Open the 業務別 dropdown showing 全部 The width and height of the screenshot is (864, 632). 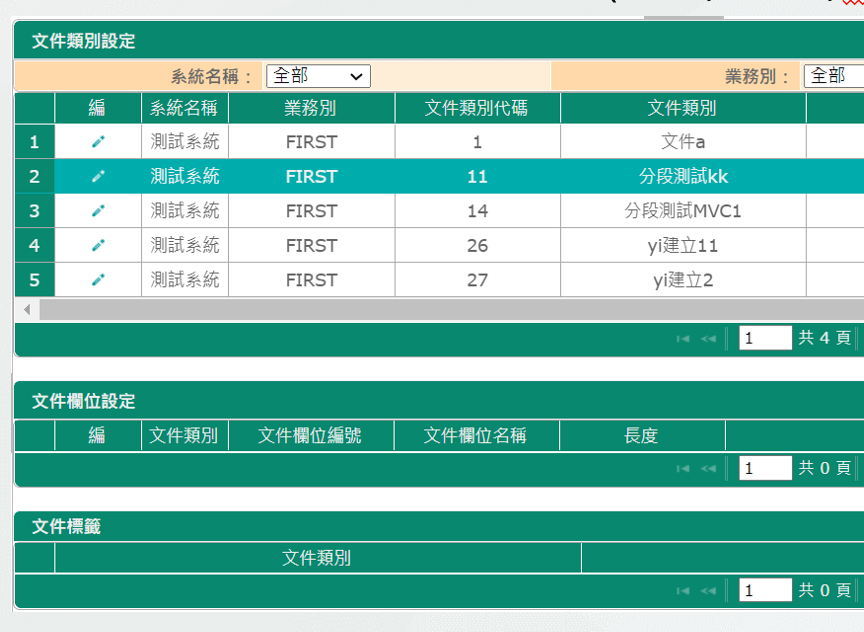pos(834,76)
